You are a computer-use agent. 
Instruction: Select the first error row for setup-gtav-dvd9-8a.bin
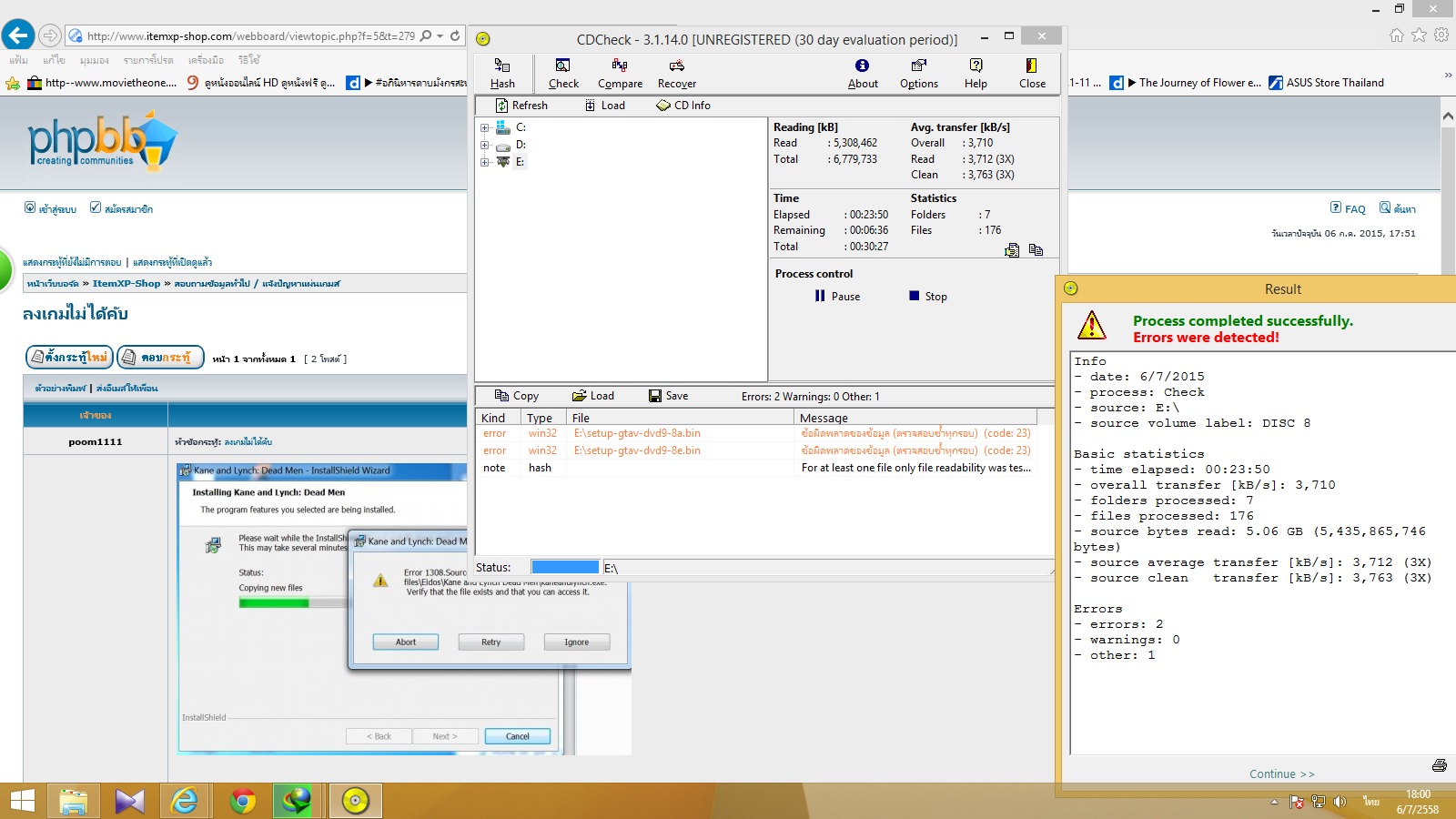637,434
